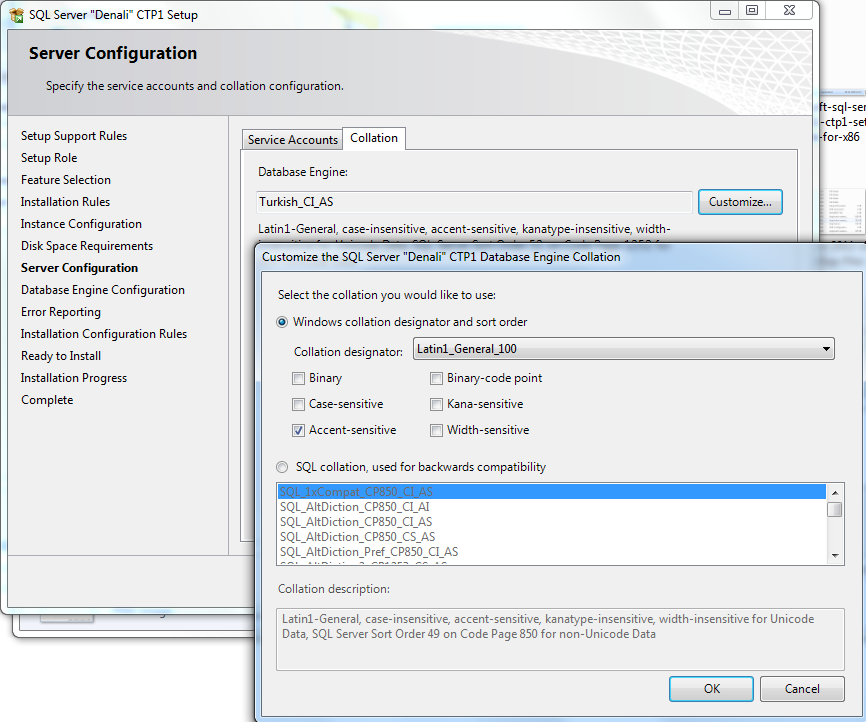Click Ready to Install step
The width and height of the screenshot is (866, 722).
point(61,356)
